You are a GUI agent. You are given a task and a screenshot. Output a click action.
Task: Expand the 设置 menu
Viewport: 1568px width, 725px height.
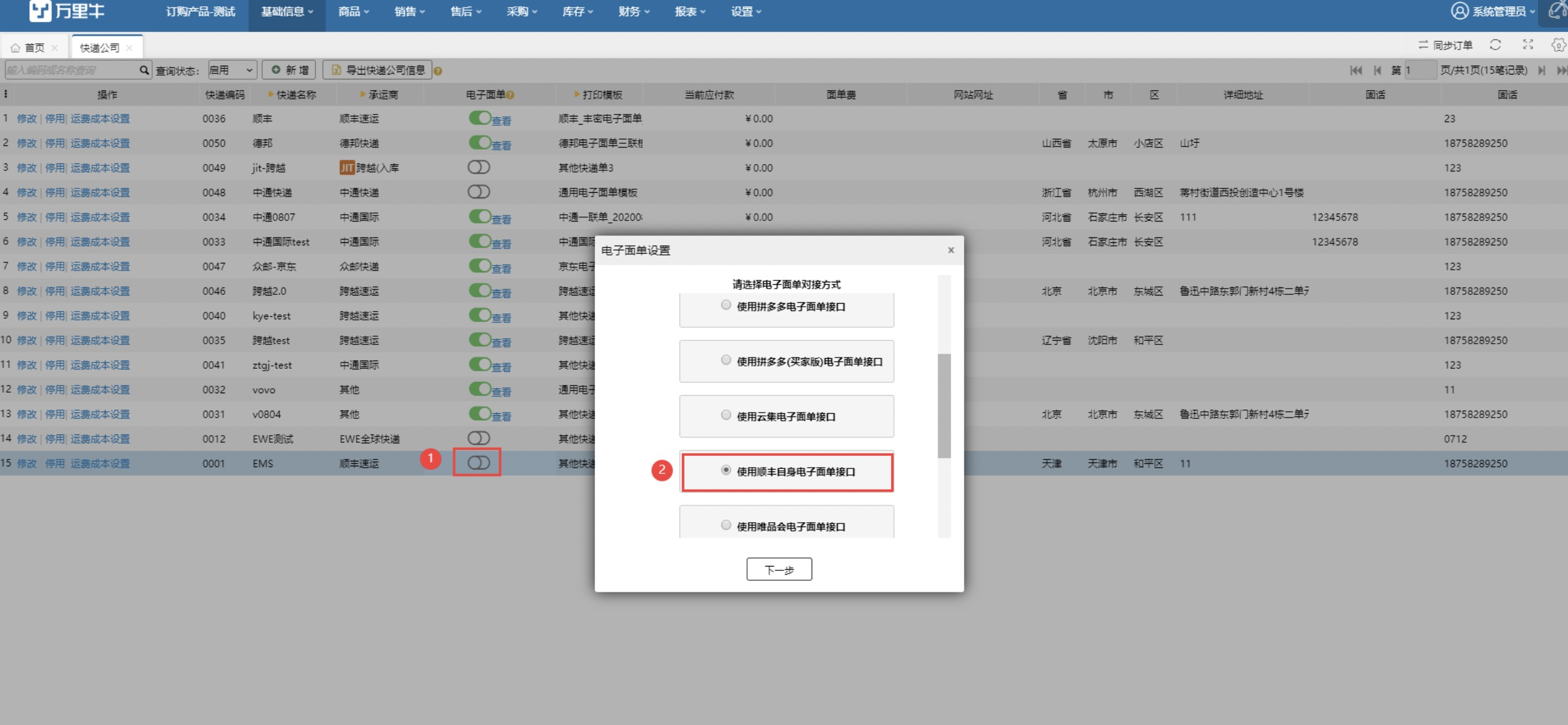click(x=746, y=11)
